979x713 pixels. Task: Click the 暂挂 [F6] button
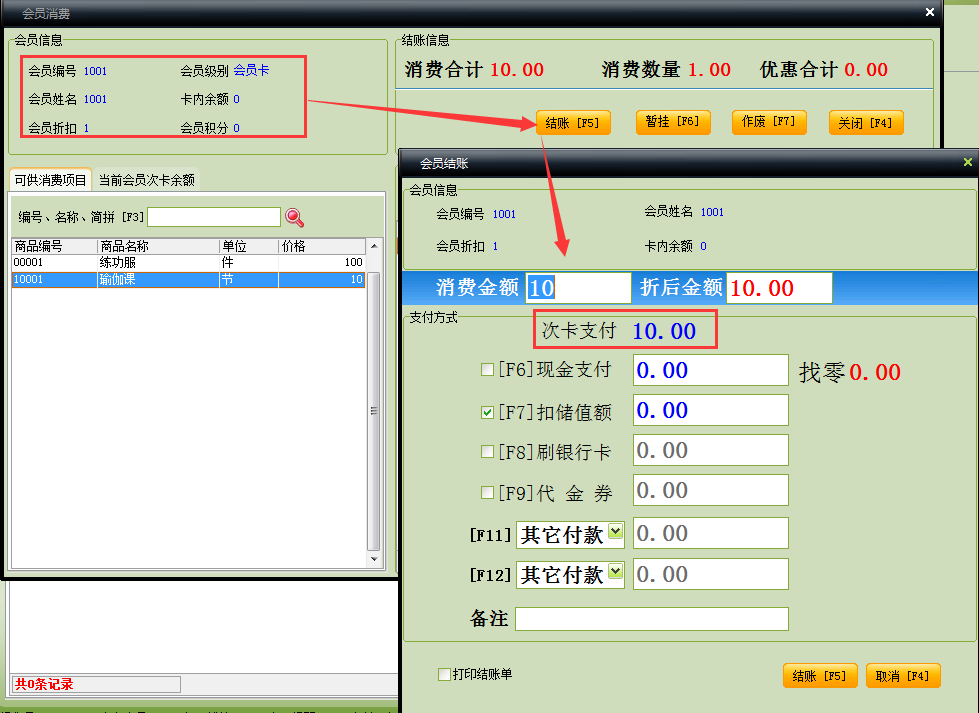(672, 122)
